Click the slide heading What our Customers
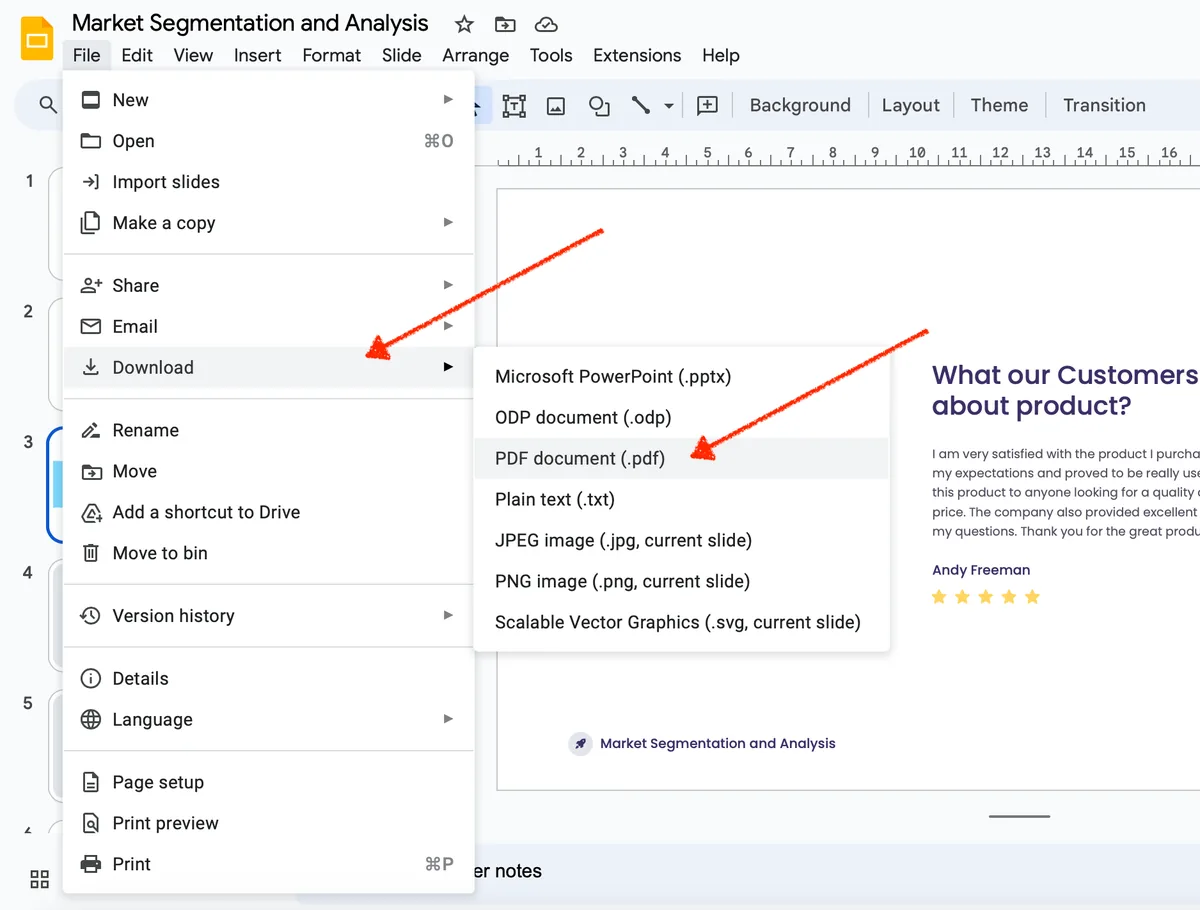The height and width of the screenshot is (910, 1200). tap(1065, 375)
